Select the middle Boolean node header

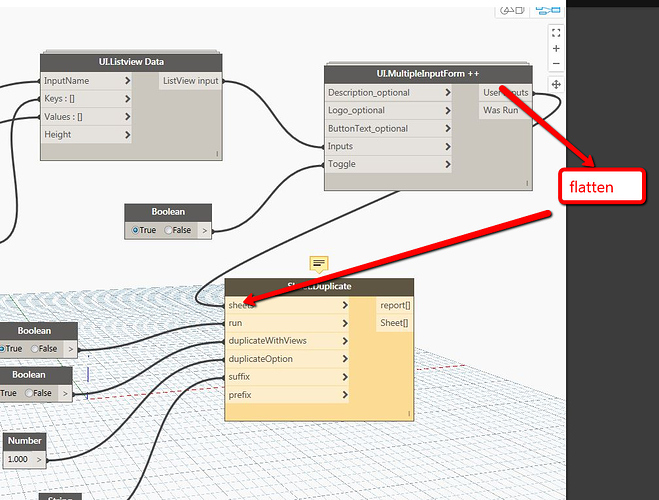168,212
